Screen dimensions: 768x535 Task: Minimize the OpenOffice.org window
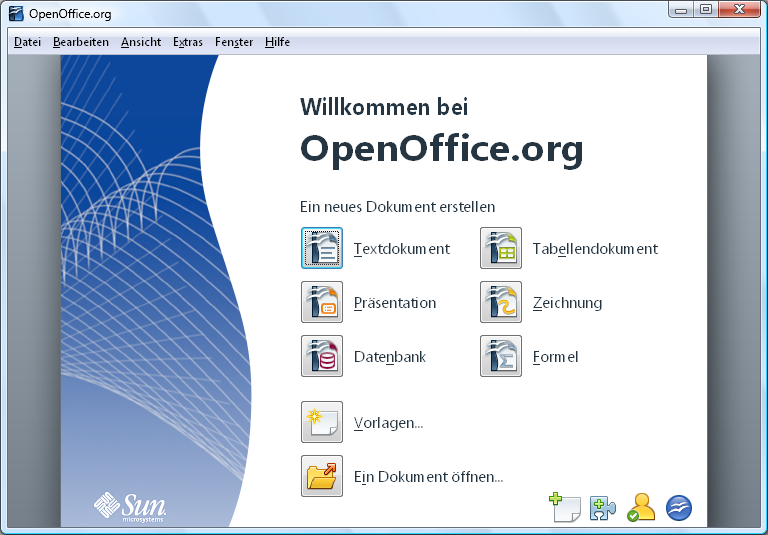pos(681,9)
